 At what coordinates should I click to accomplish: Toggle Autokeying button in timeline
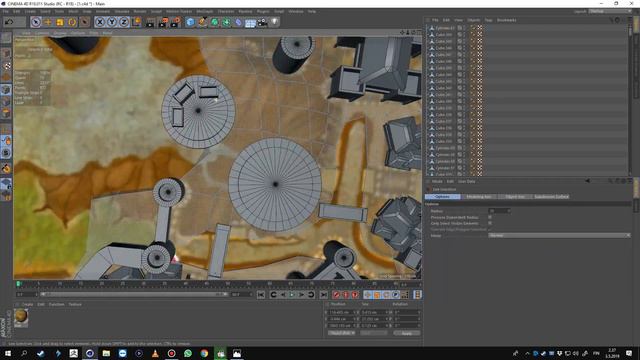pos(346,295)
